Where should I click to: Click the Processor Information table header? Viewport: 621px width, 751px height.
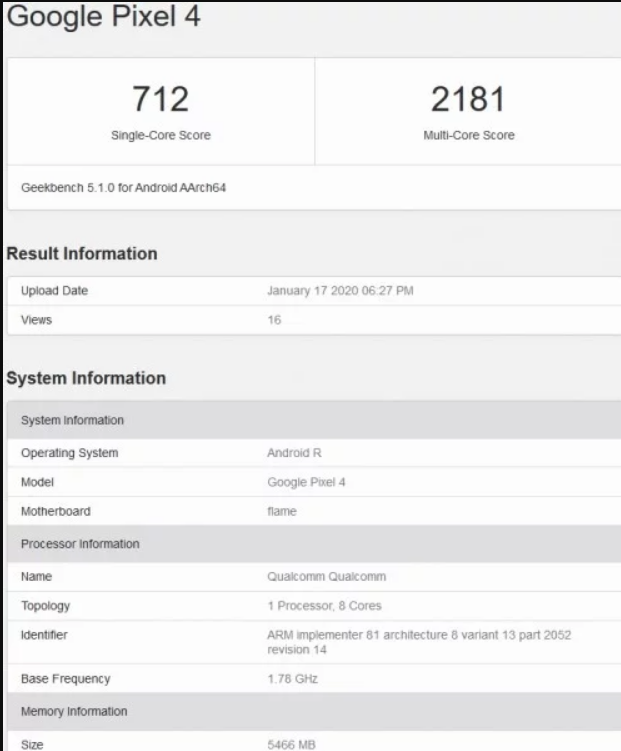tap(314, 544)
